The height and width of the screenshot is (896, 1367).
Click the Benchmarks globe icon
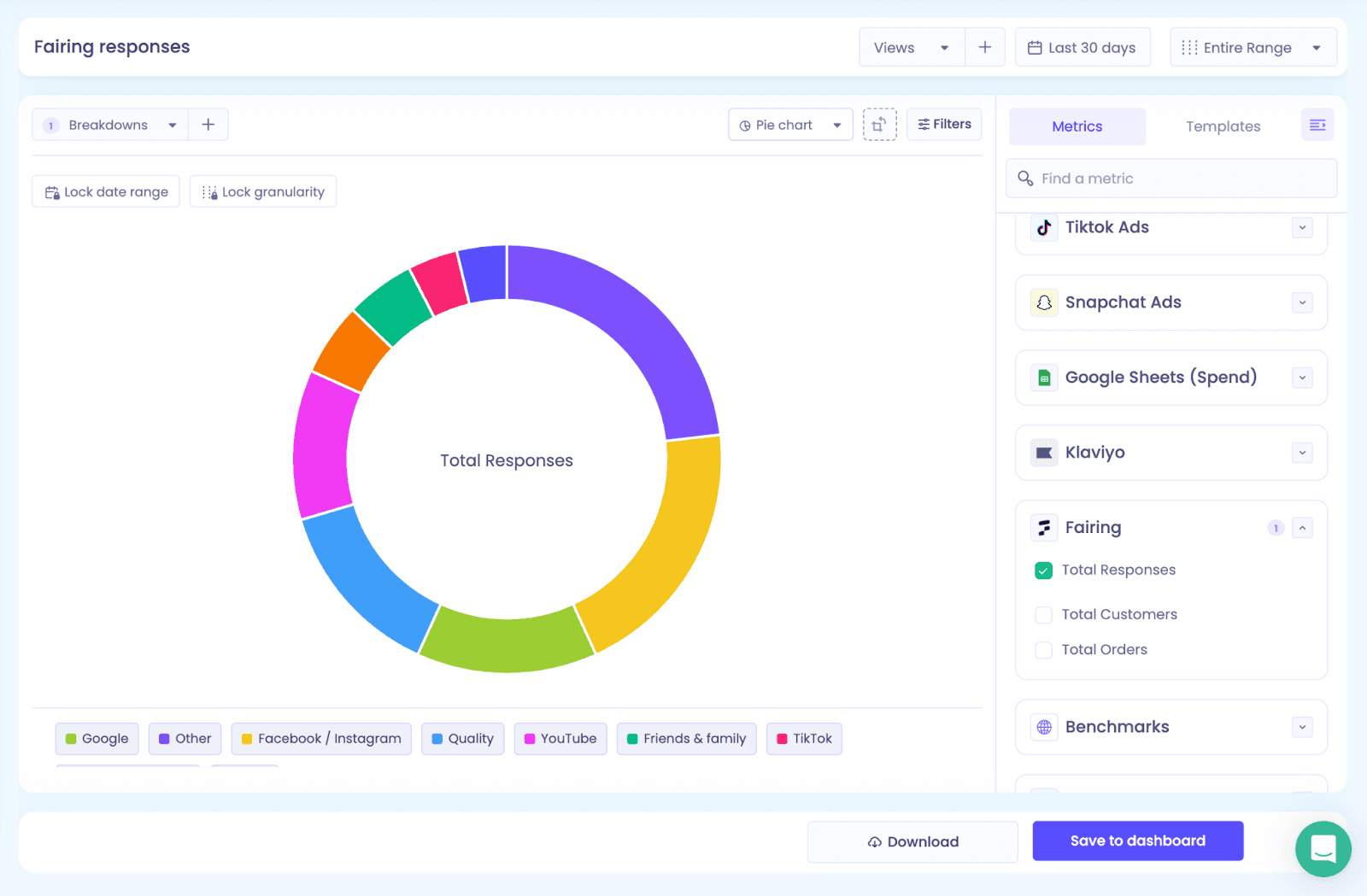[x=1044, y=727]
